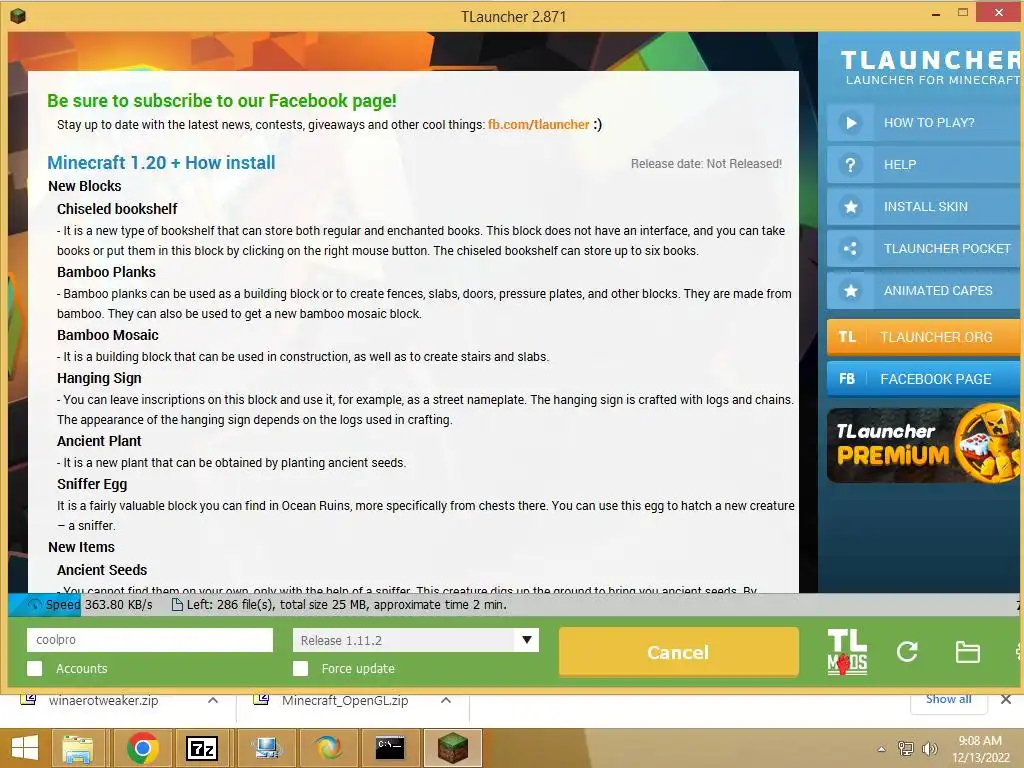The image size is (1024, 768).
Task: Open the TL Mods icon
Action: 847,652
